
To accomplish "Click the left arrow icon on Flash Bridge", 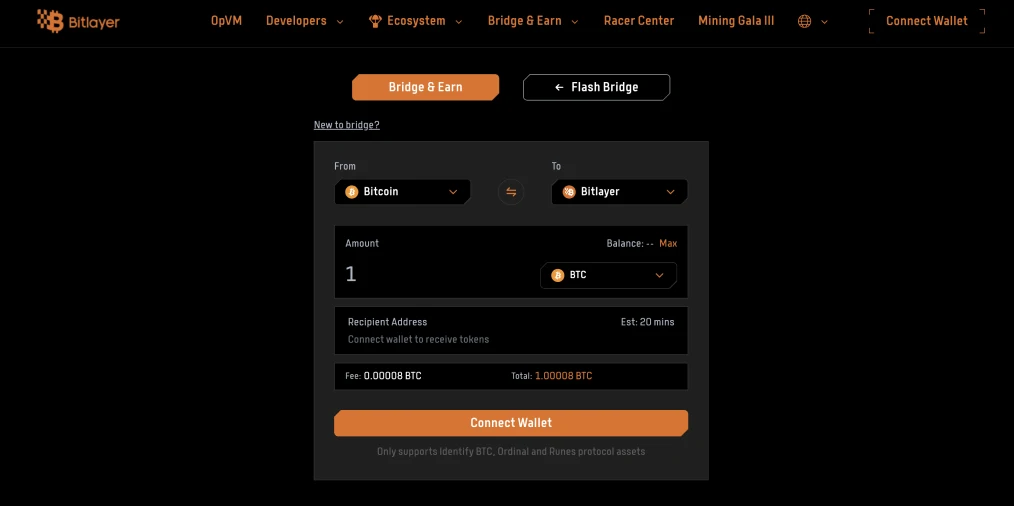I will click(559, 87).
